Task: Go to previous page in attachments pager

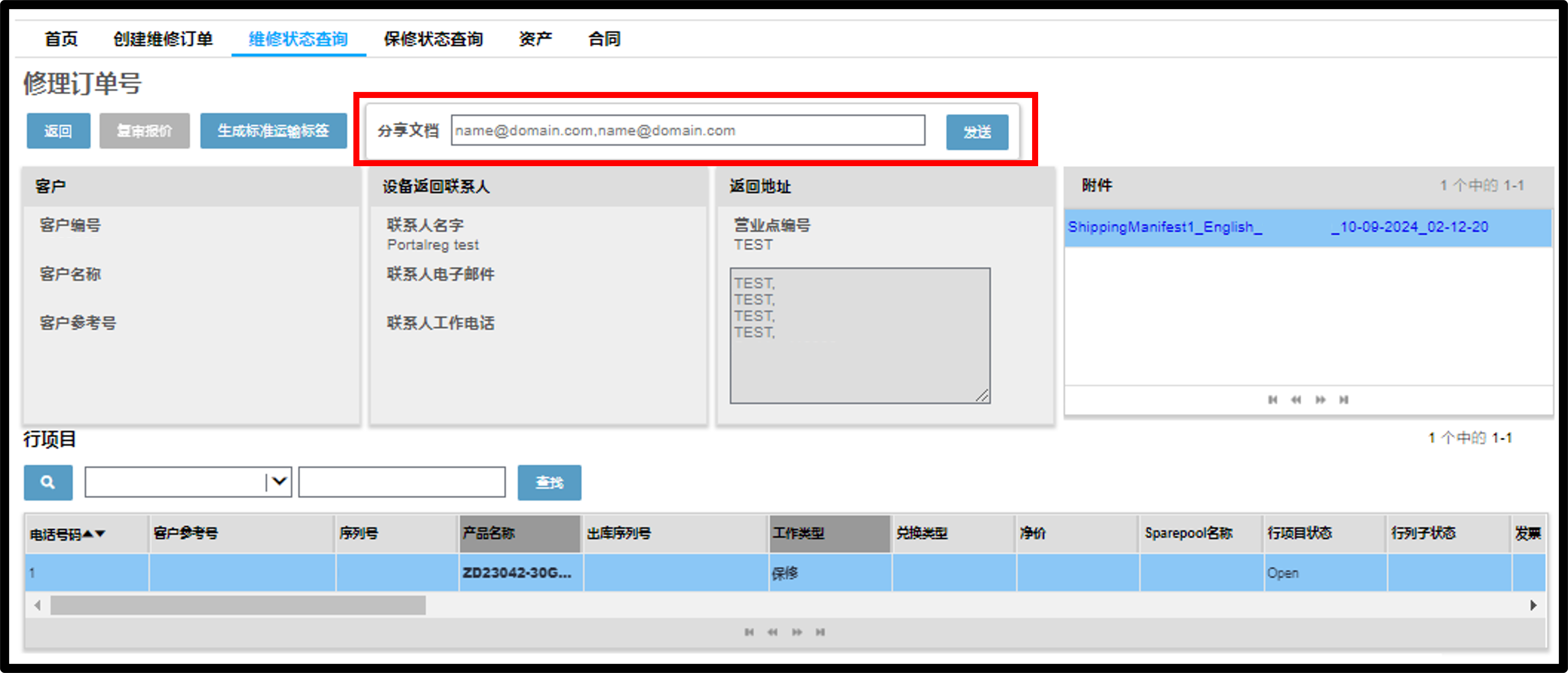Action: [1297, 400]
